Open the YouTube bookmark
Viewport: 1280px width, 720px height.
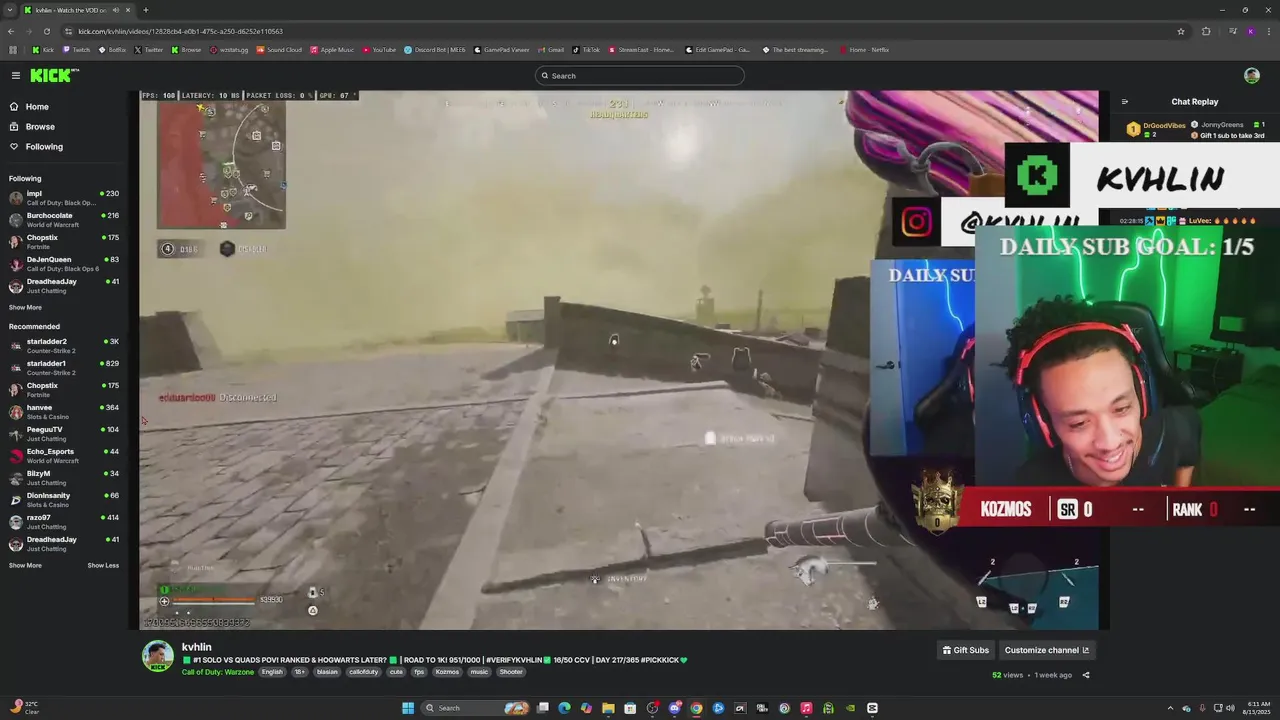point(379,50)
